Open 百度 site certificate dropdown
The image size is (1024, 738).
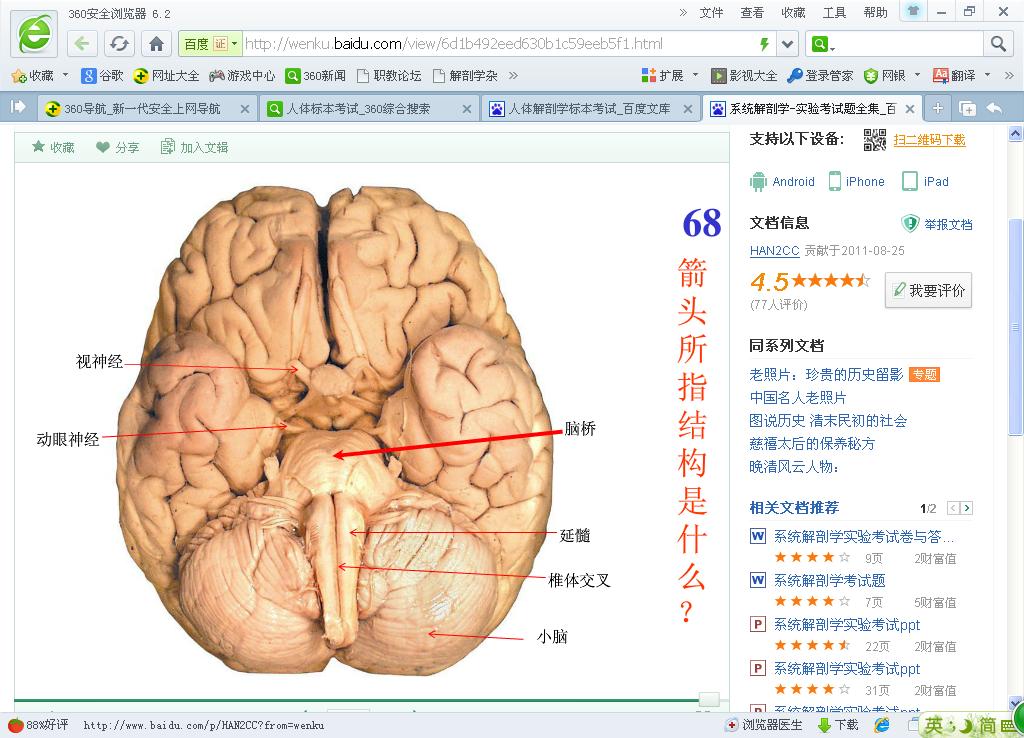(x=210, y=44)
